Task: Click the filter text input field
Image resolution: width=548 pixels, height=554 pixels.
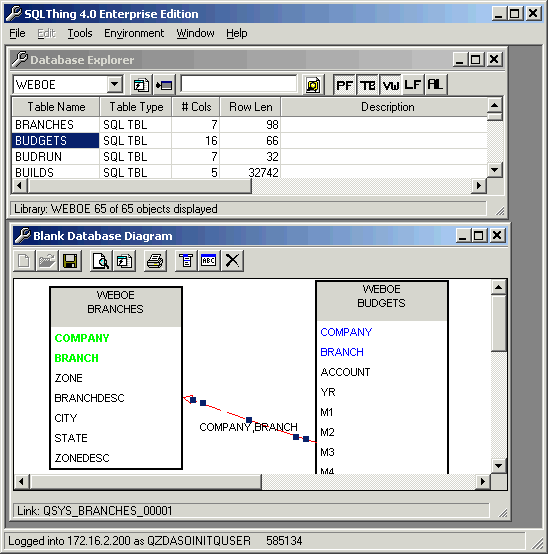Action: 239,84
